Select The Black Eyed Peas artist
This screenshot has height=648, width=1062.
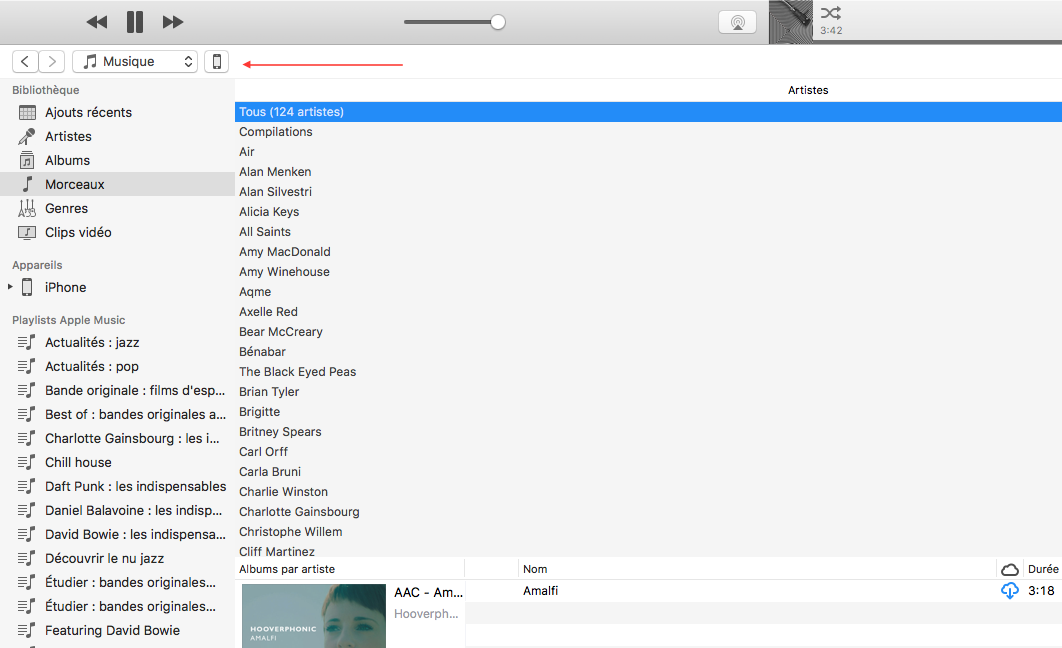648,372
